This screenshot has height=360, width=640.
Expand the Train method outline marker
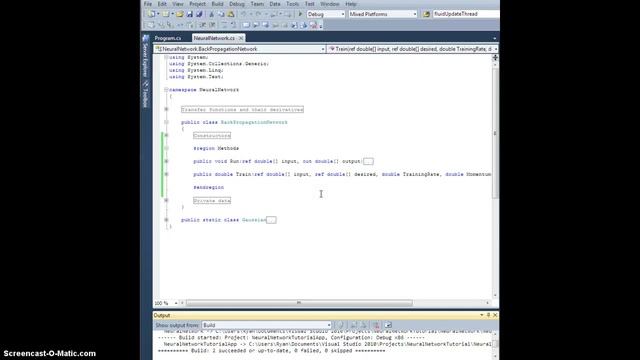coord(166,174)
